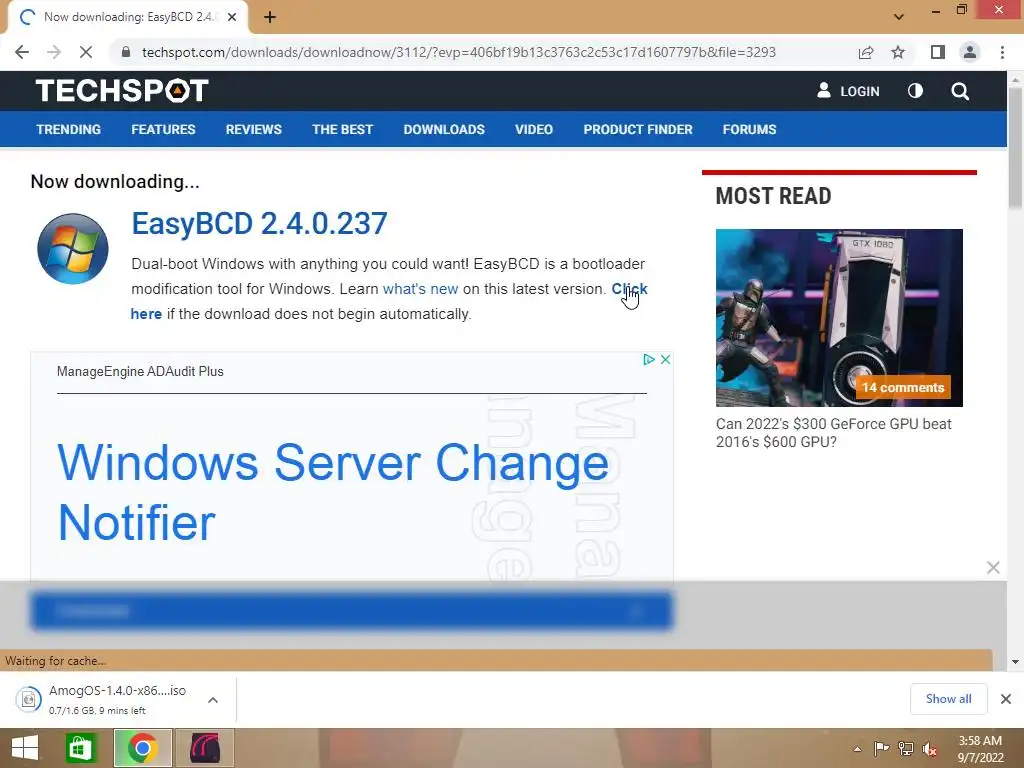Click the Chrome taskbar icon
This screenshot has width=1024, height=768.
[x=142, y=748]
